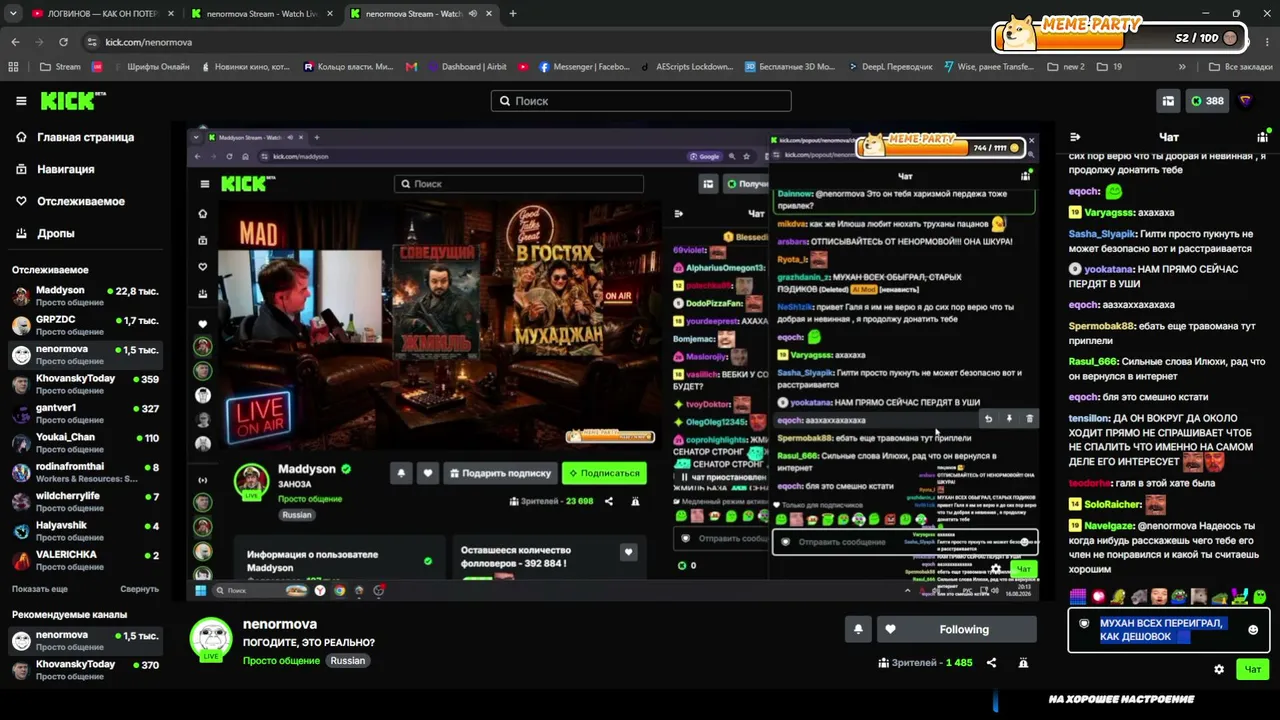
Task: Open the bookmarks folder named 19
Action: (x=1109, y=67)
